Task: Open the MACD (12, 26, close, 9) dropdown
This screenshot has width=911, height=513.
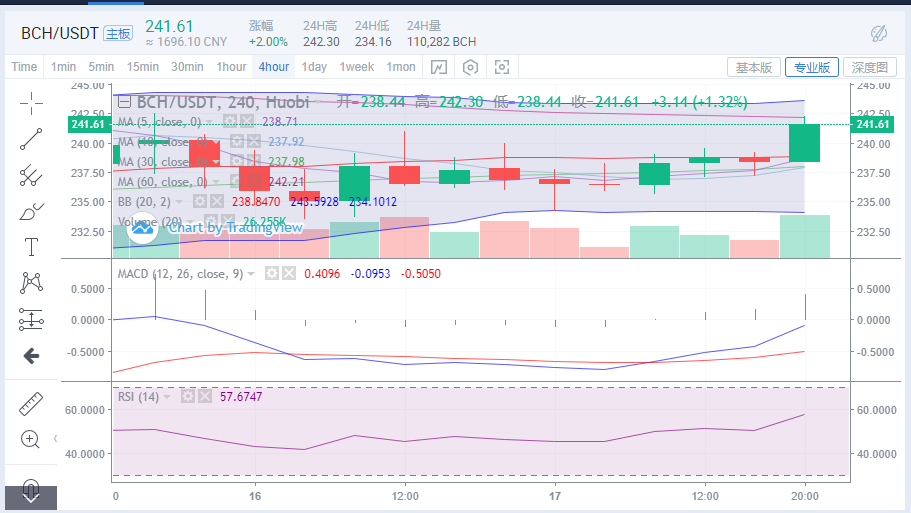Action: click(x=251, y=274)
